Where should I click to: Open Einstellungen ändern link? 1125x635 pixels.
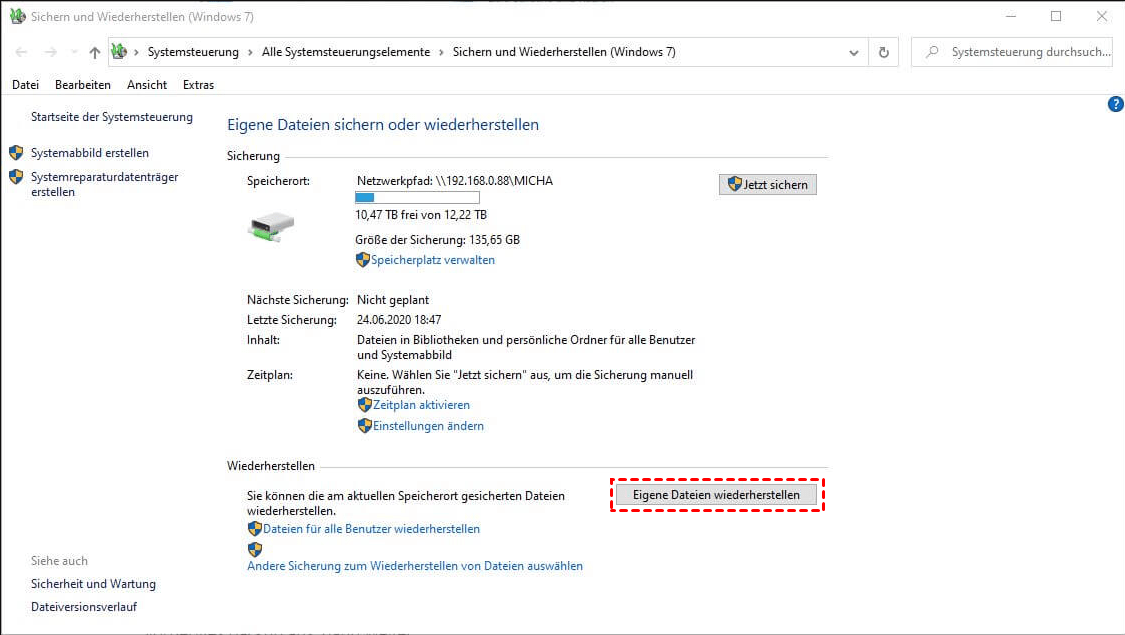[x=428, y=425]
